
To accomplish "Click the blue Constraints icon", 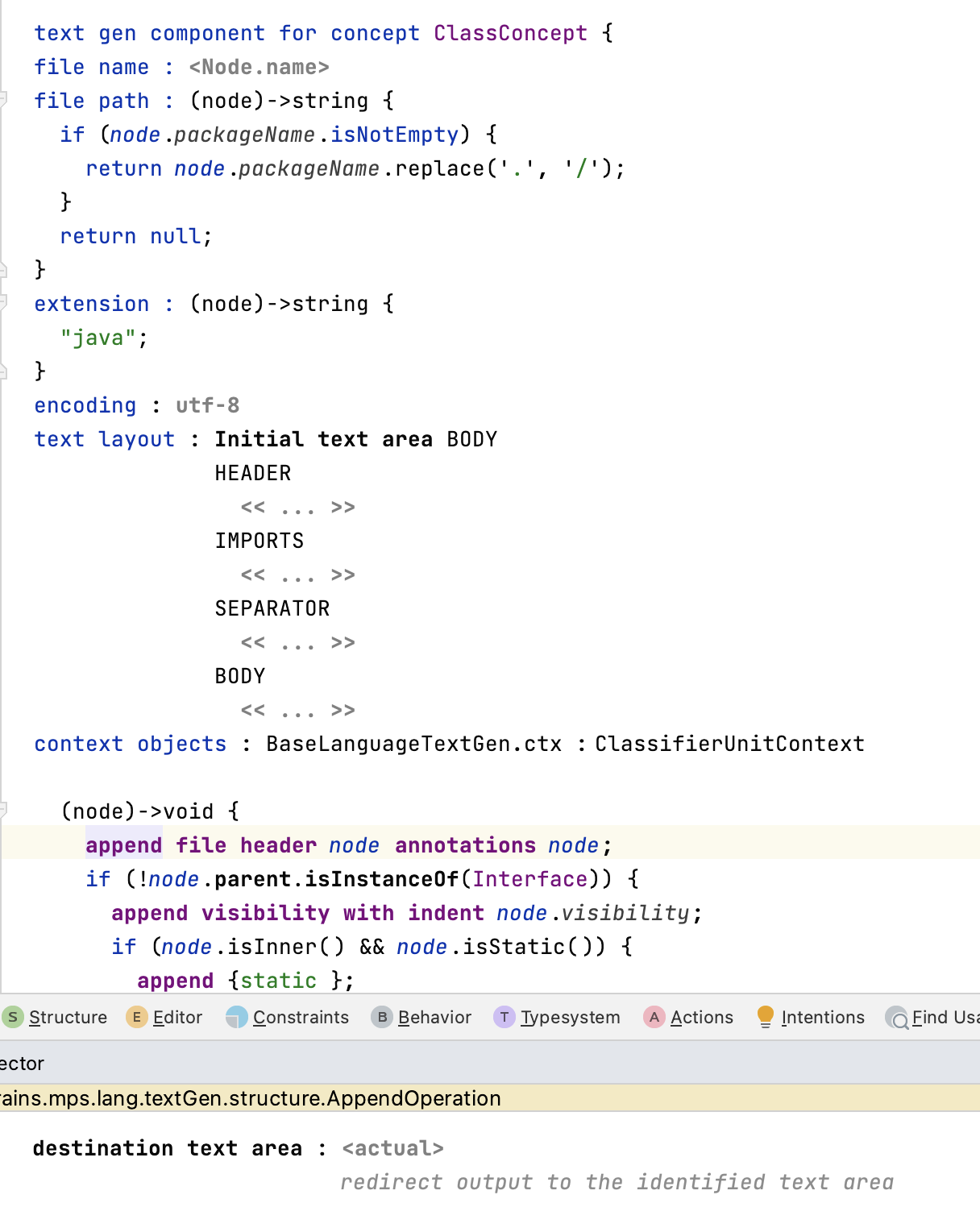I will (x=237, y=1017).
